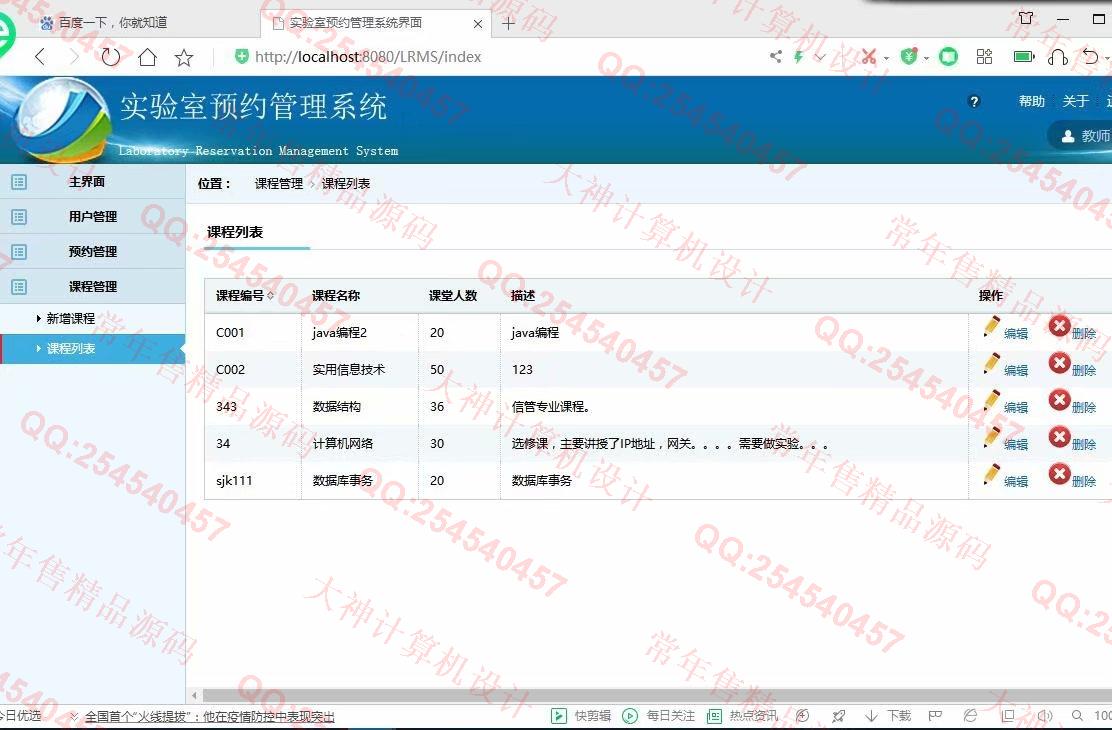
Task: Click the scrollbar left arrow
Action: (x=194, y=696)
